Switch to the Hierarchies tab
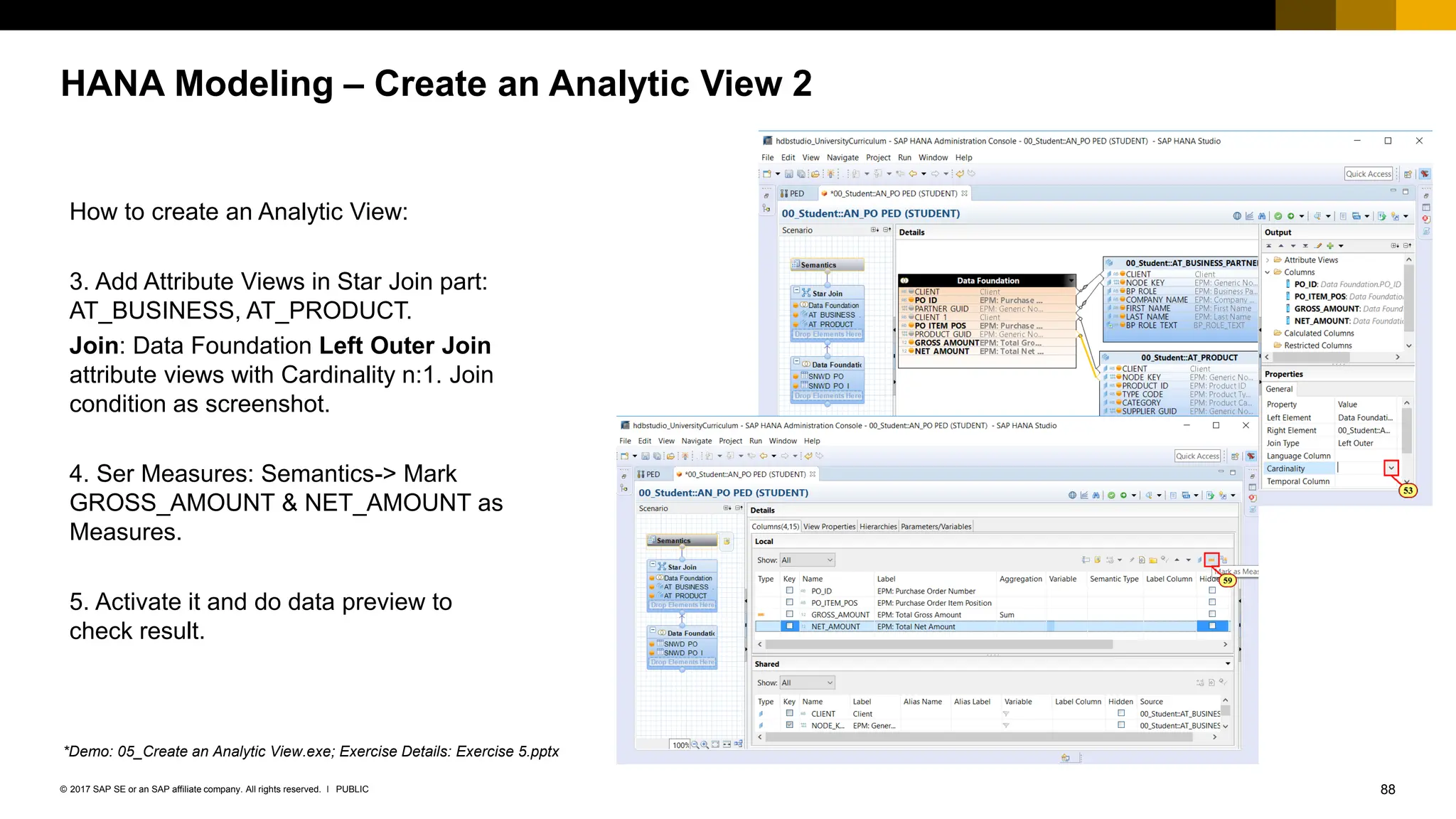The width and height of the screenshot is (1456, 819). 878,527
